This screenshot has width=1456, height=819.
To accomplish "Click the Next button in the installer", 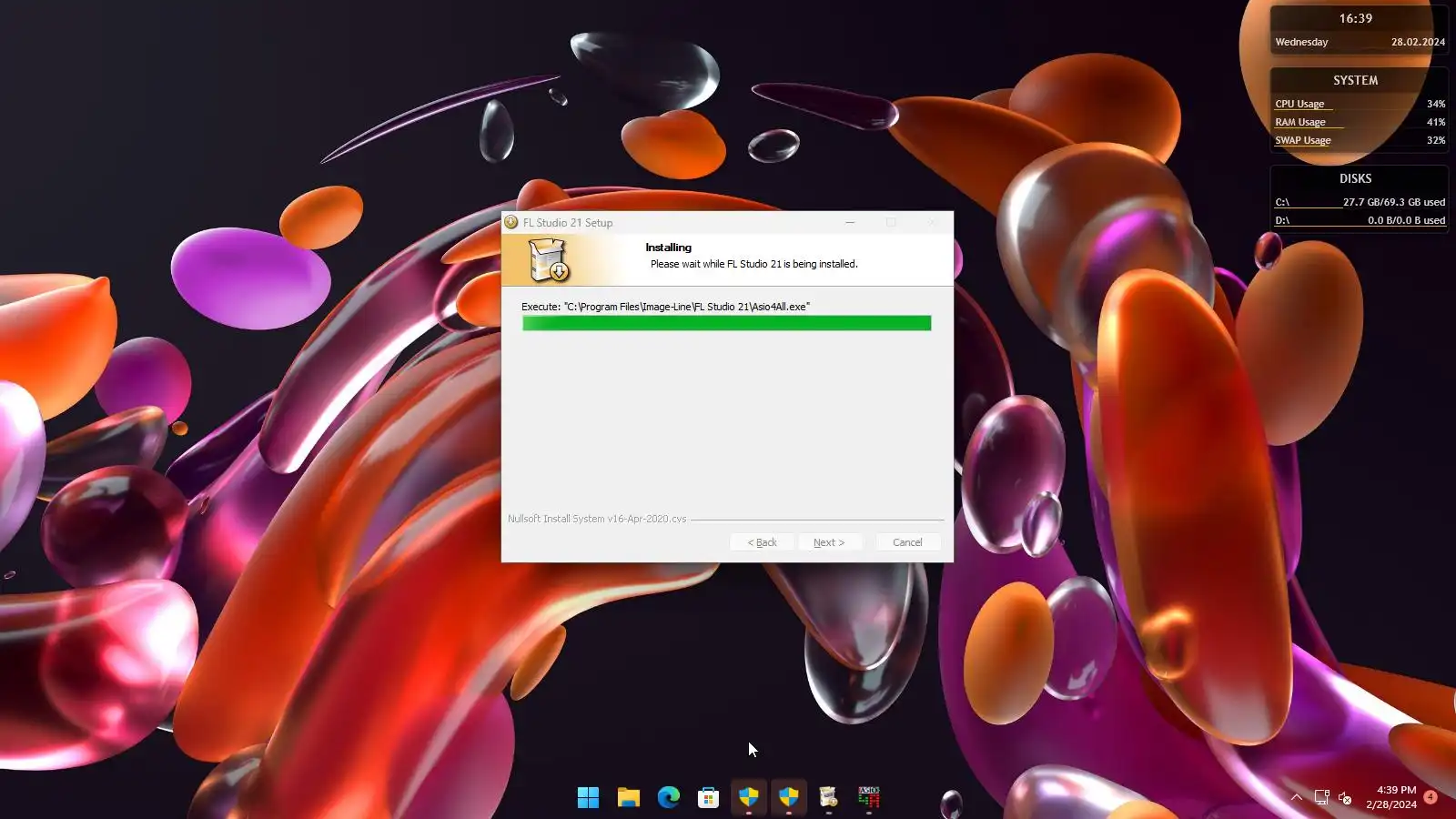I will [829, 542].
